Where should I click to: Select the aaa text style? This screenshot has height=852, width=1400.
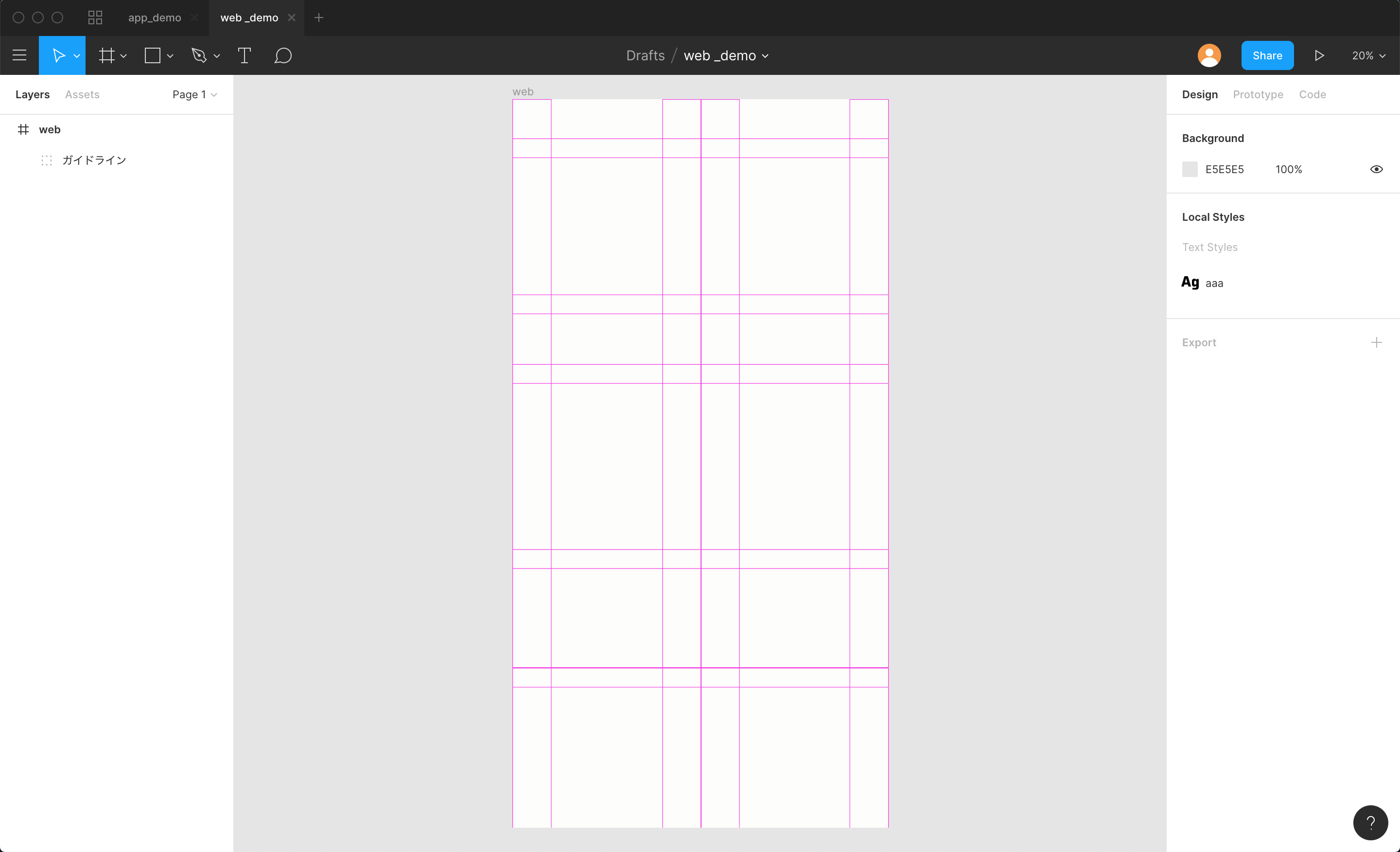pyautogui.click(x=1214, y=283)
